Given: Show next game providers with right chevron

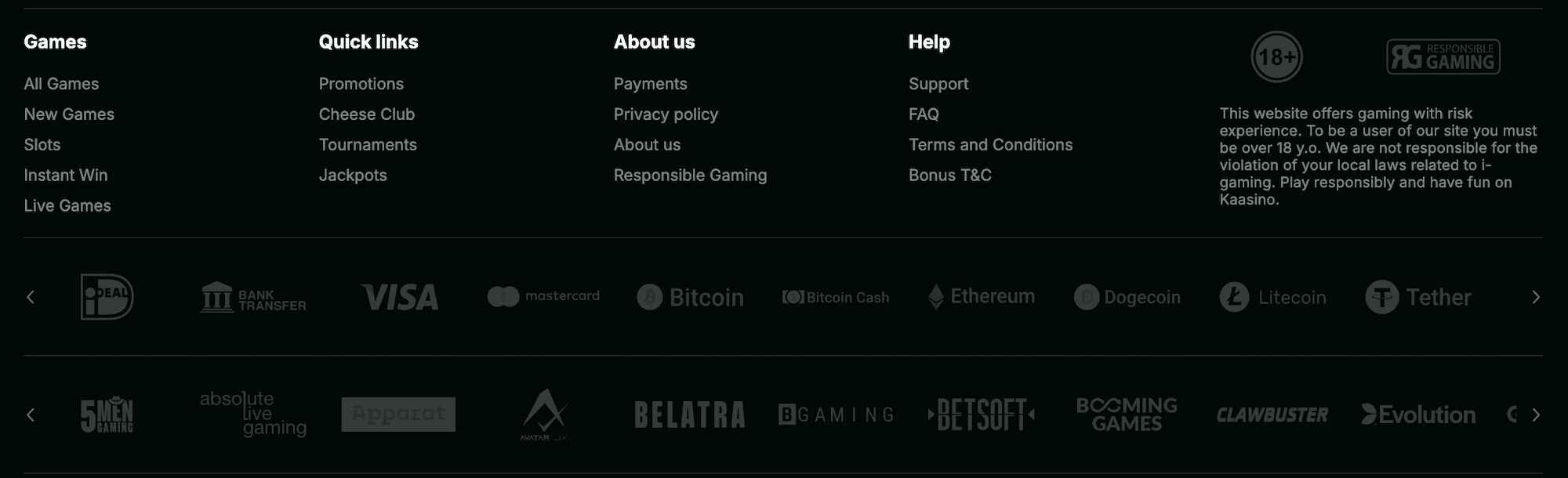Looking at the screenshot, I should pyautogui.click(x=1536, y=415).
